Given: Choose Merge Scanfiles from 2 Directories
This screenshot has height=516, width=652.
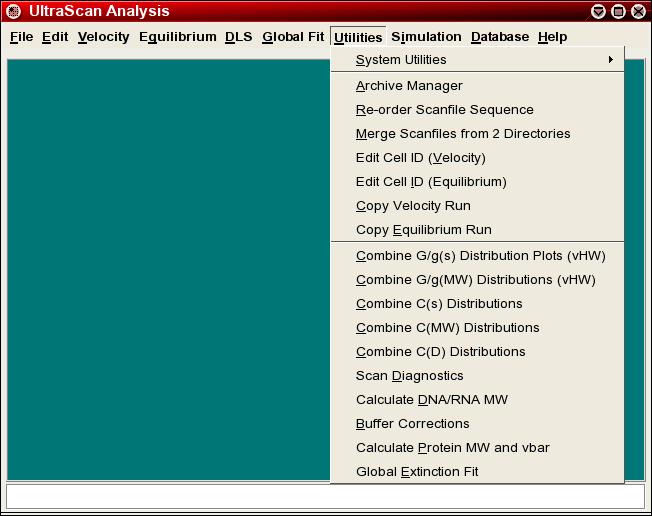Looking at the screenshot, I should tap(463, 134).
